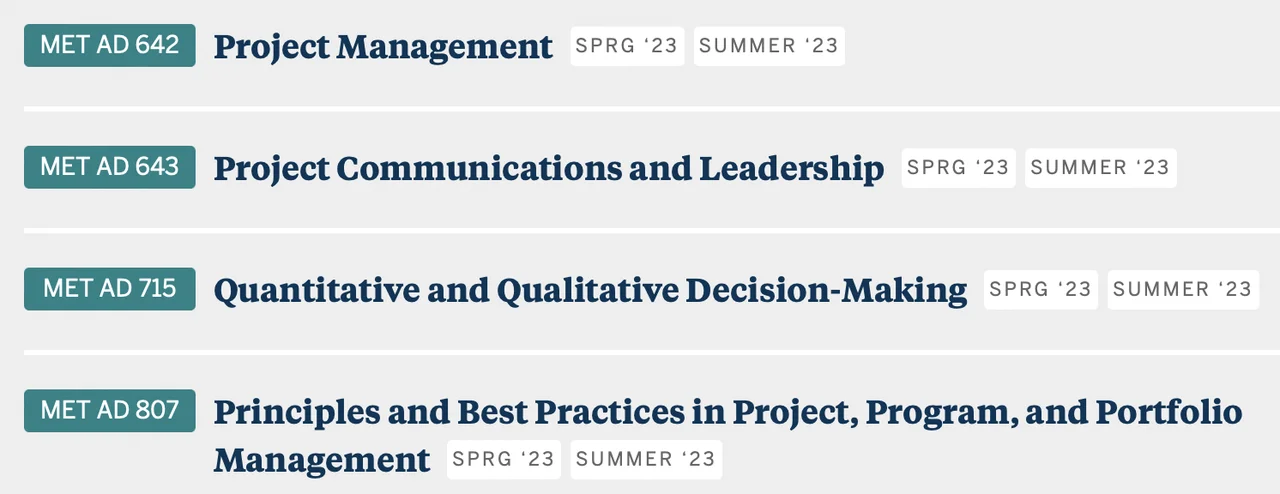Click the MET AD 643 course code badge
This screenshot has width=1280, height=494.
(x=110, y=167)
